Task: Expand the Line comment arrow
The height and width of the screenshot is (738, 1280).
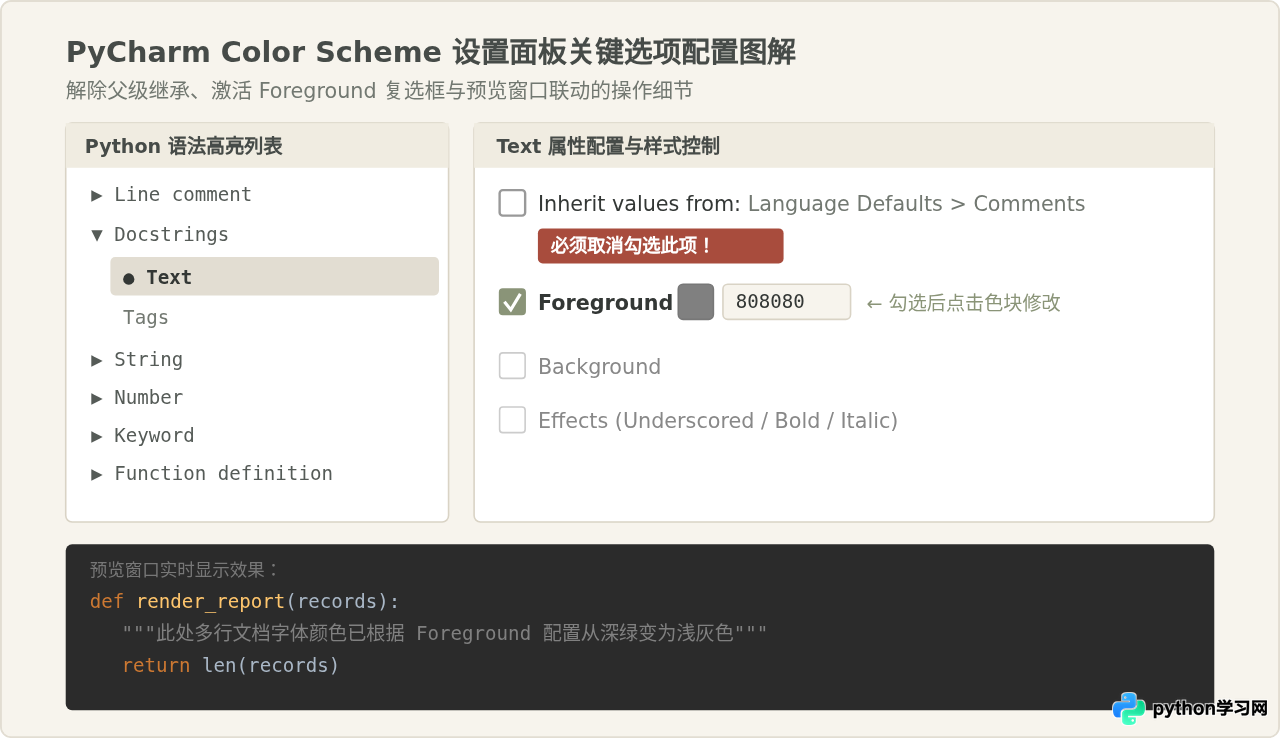Action: (x=97, y=195)
